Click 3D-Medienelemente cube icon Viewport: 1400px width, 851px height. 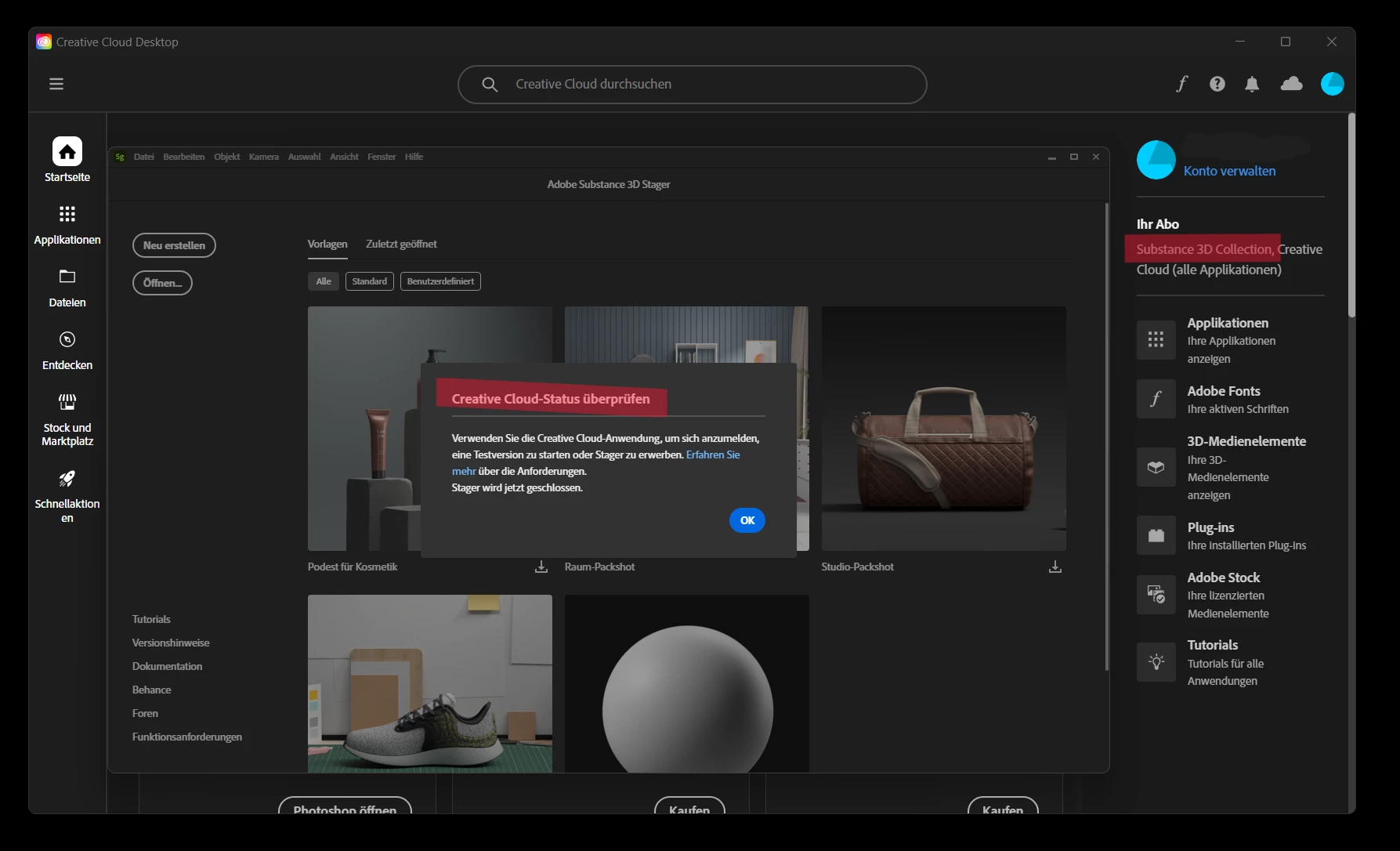[1156, 467]
